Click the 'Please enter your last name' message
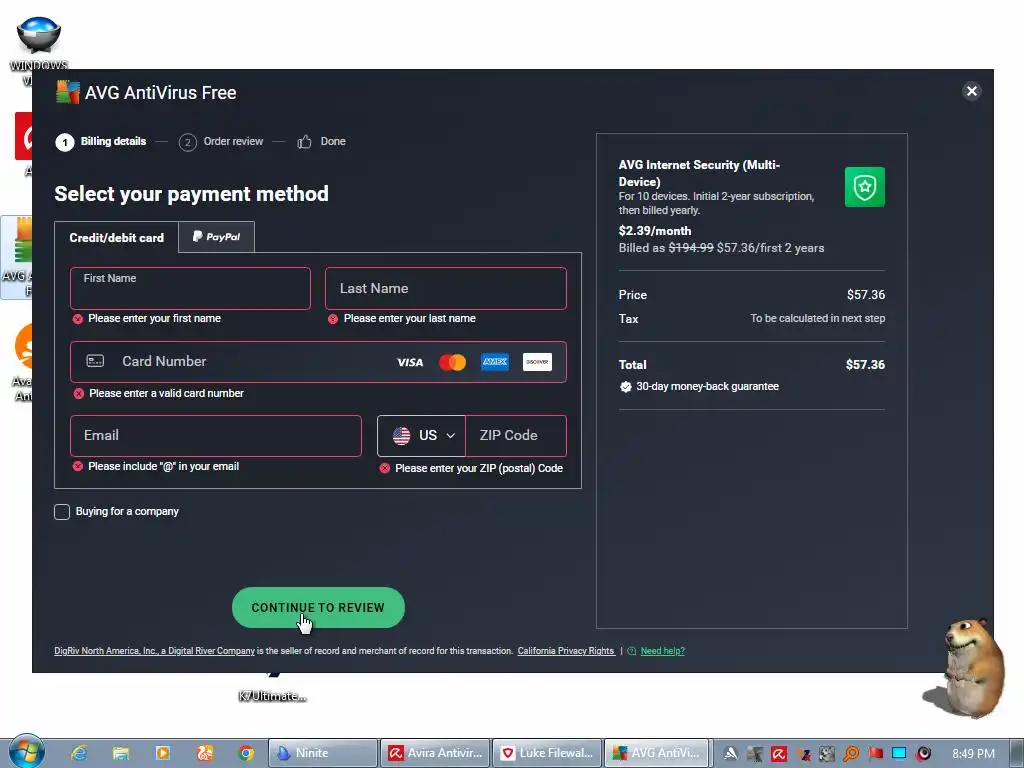 [x=409, y=319]
